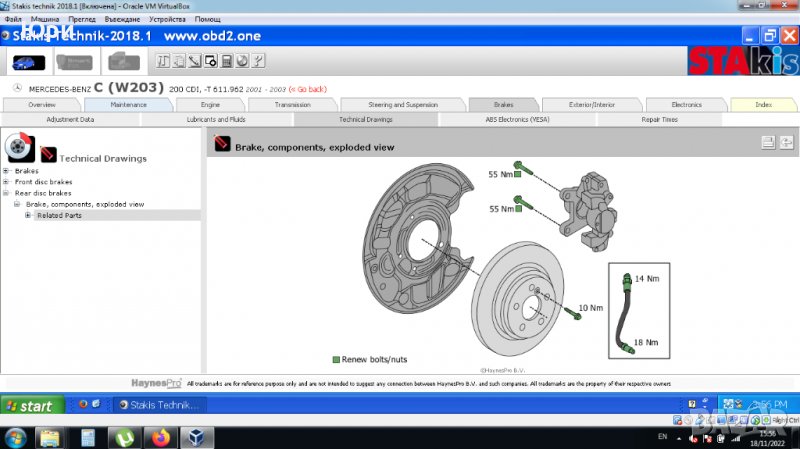Open the Steering and Suspension tab
The image size is (800, 449).
(x=403, y=104)
